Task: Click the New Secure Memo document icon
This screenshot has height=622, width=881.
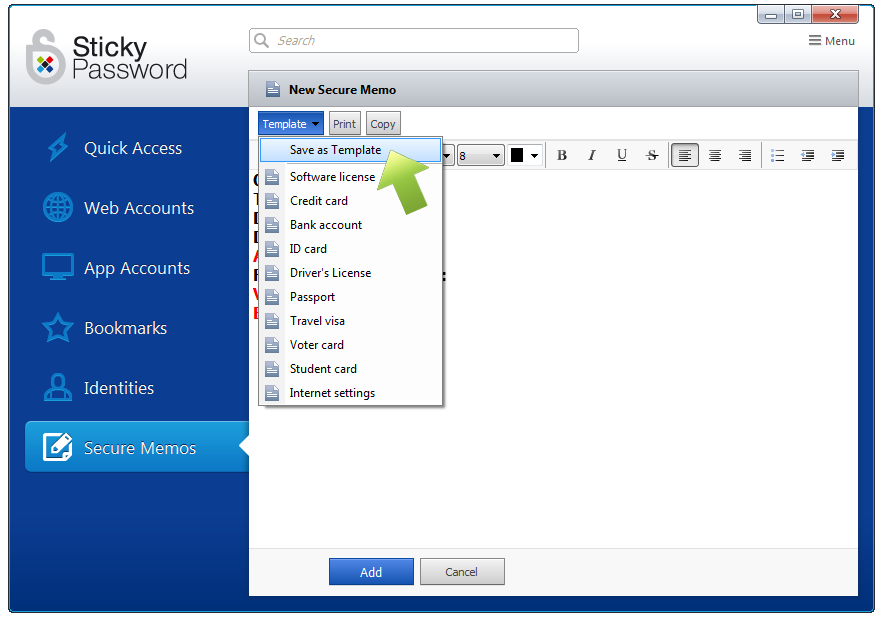Action: coord(273,89)
